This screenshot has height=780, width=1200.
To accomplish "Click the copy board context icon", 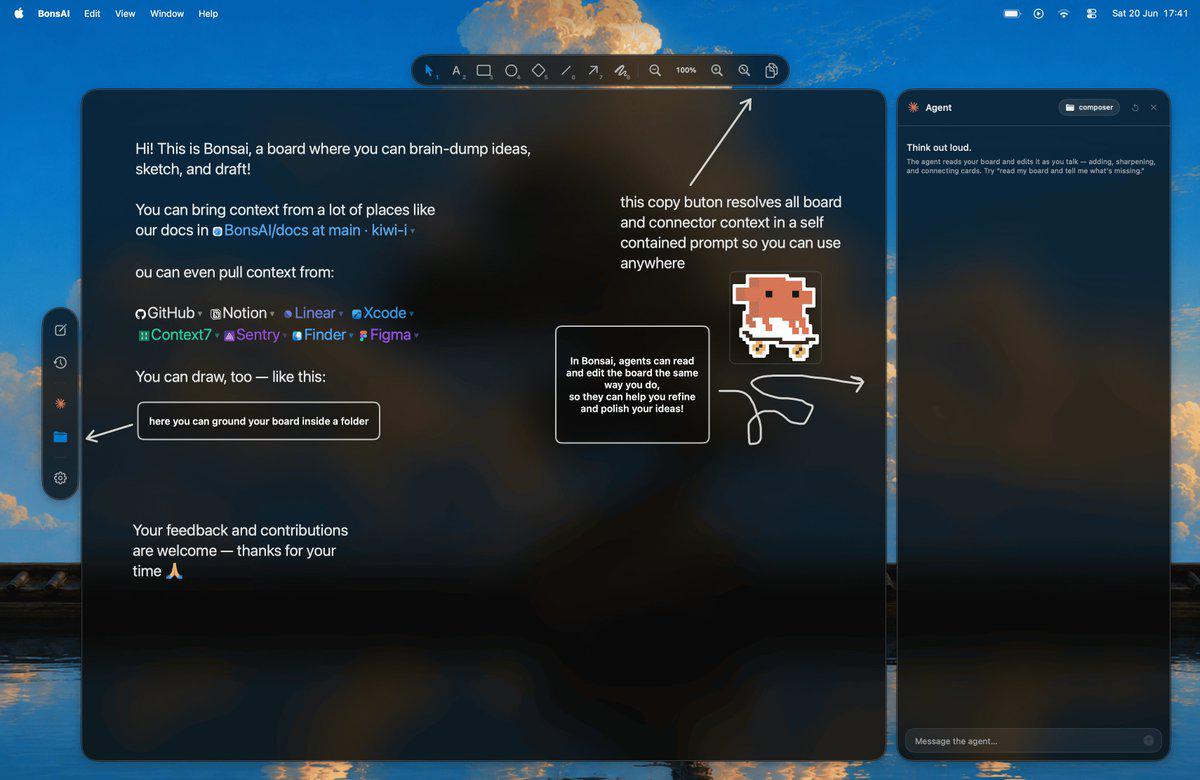I will [772, 71].
